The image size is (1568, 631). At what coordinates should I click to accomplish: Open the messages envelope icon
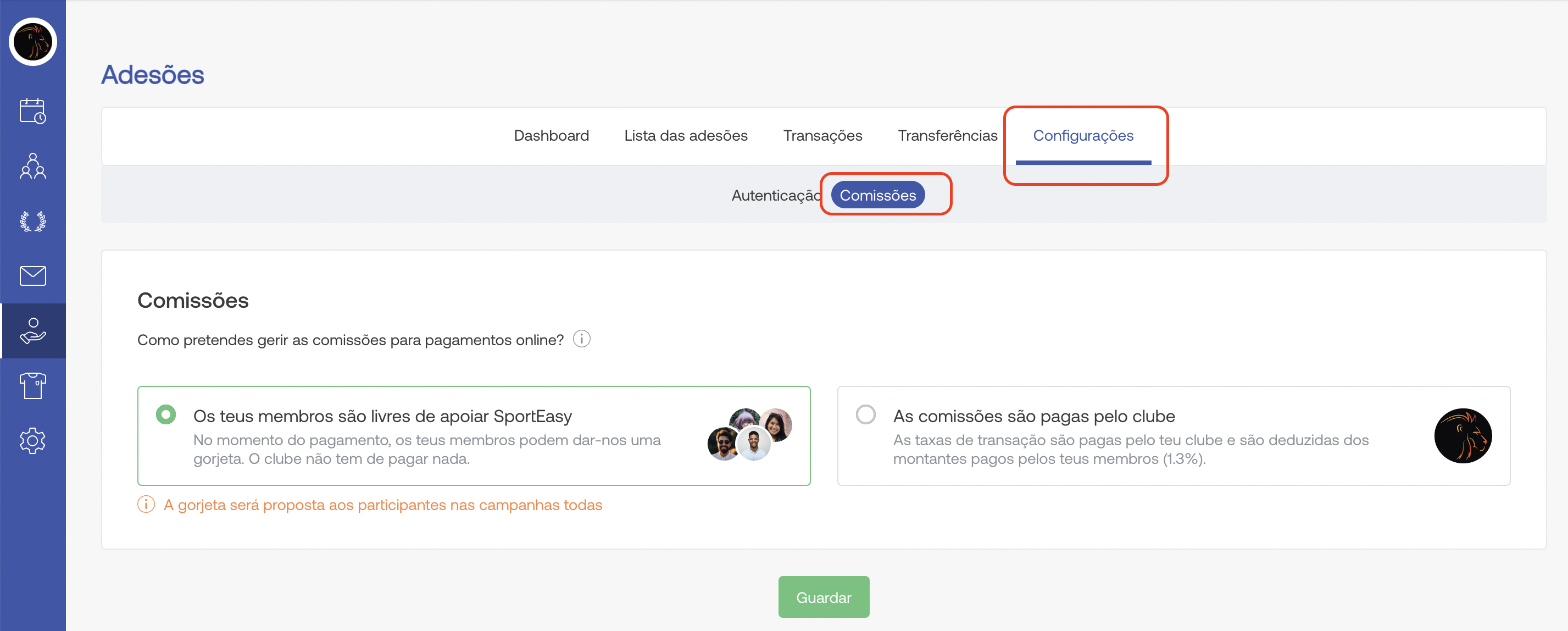(x=33, y=276)
